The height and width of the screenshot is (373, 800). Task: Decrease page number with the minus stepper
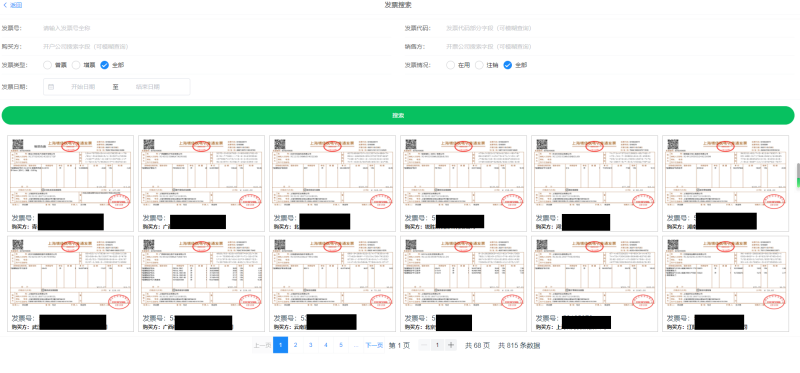tap(423, 345)
